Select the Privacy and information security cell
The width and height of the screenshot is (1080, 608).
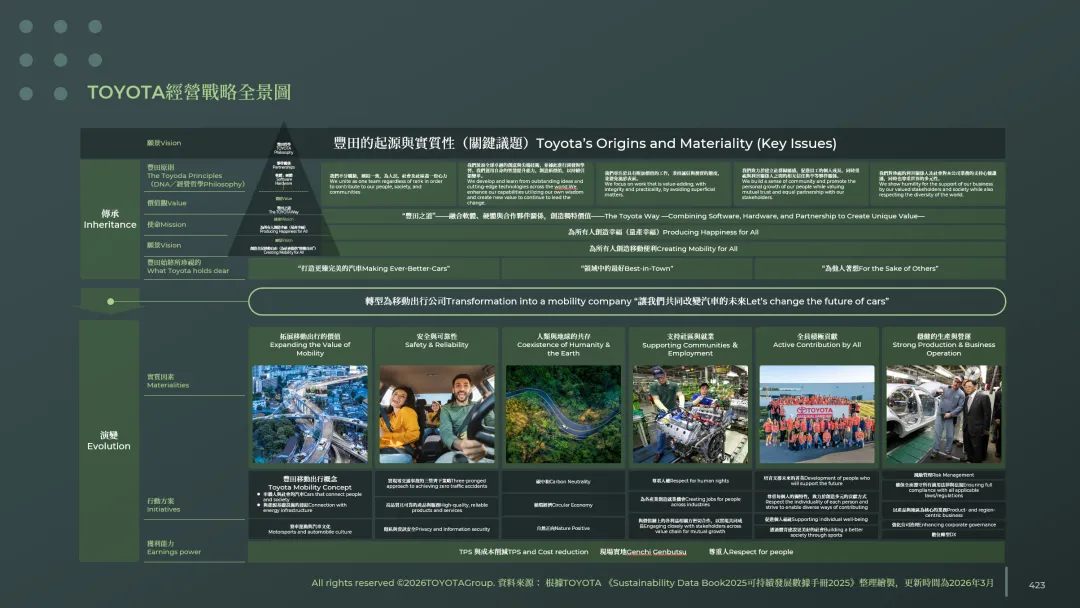point(437,529)
